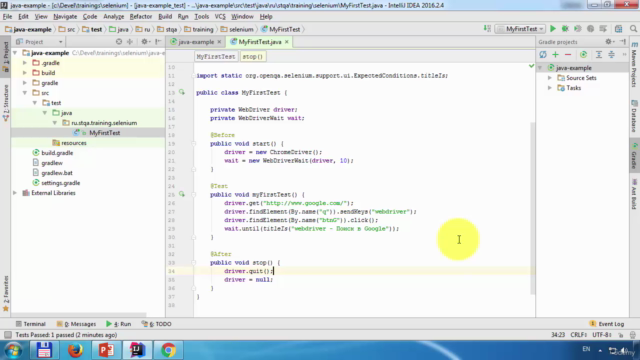This screenshot has height=360, width=640.
Task: Open 6: TODO tool window
Action: point(156,324)
